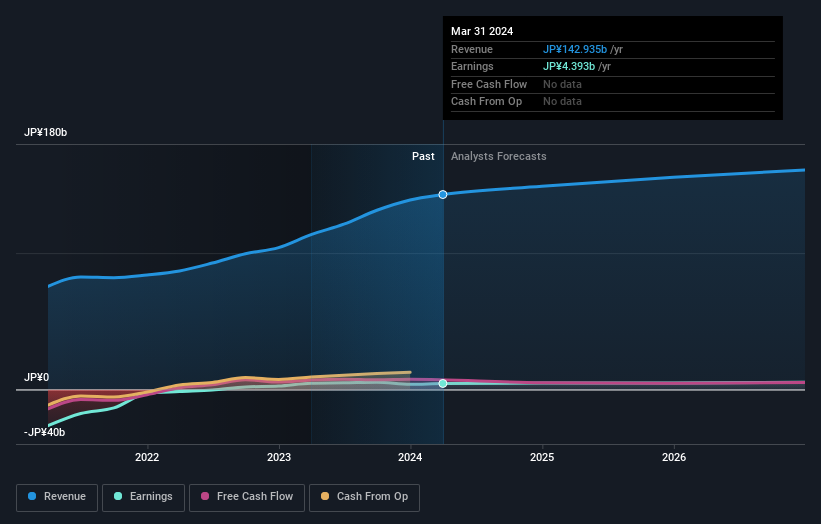Toggle the Free Cash Flow legend series
Image resolution: width=821 pixels, height=524 pixels.
pos(247,497)
